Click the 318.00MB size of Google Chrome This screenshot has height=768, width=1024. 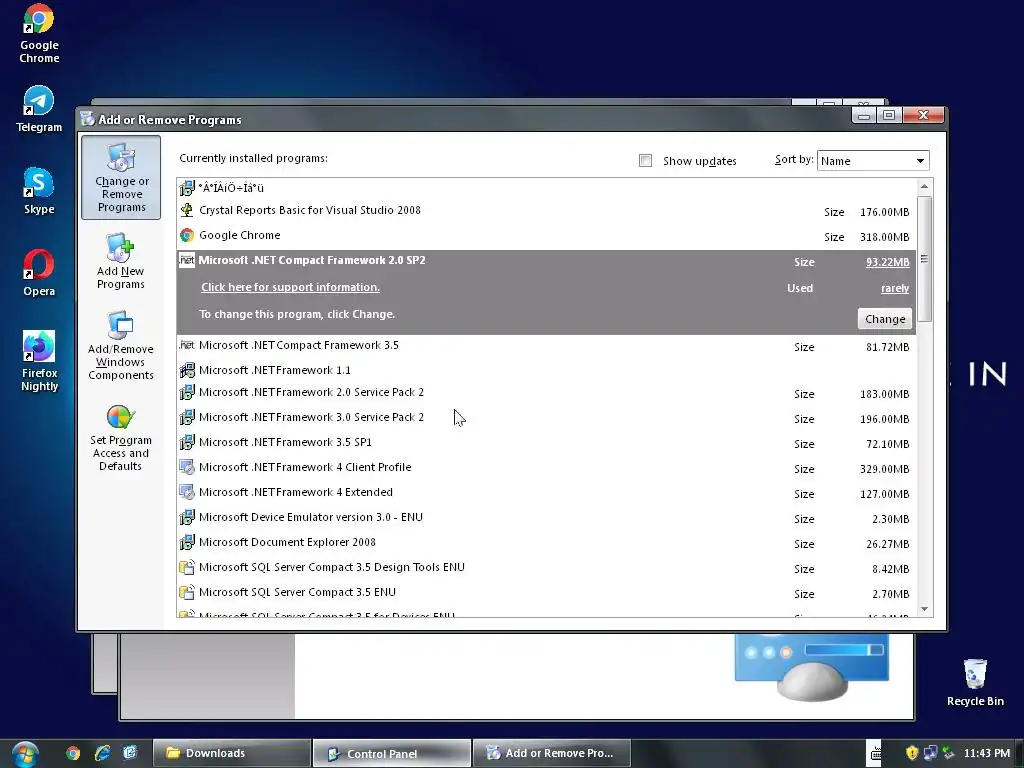(x=884, y=237)
